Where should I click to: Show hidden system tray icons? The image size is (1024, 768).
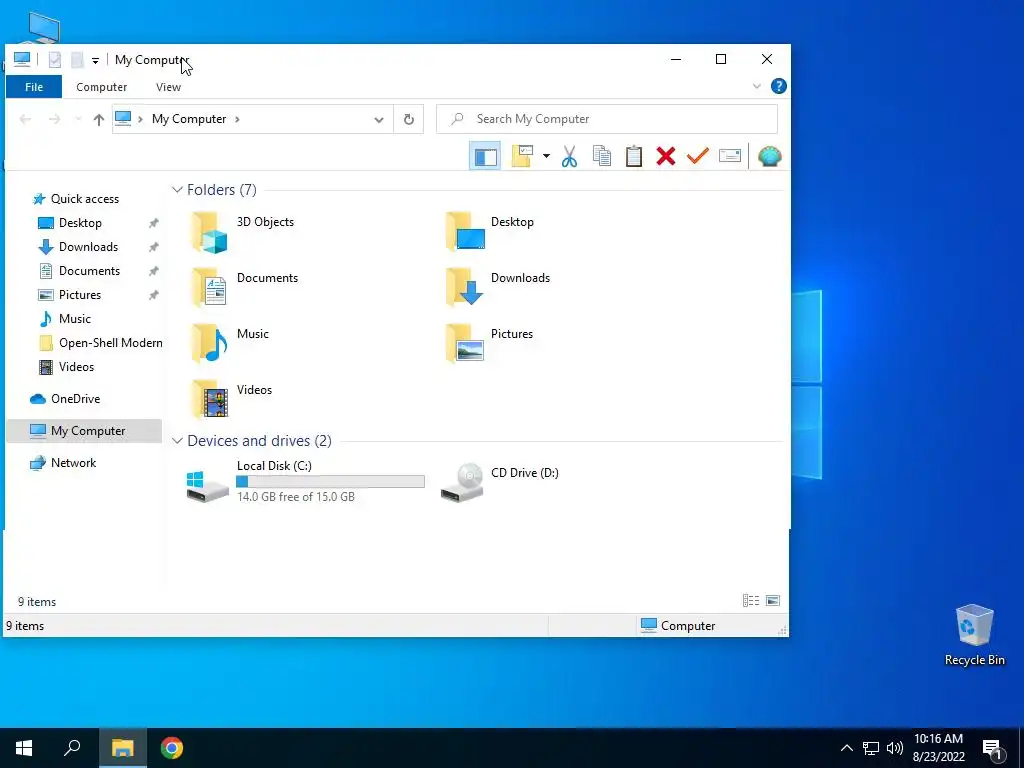(846, 748)
